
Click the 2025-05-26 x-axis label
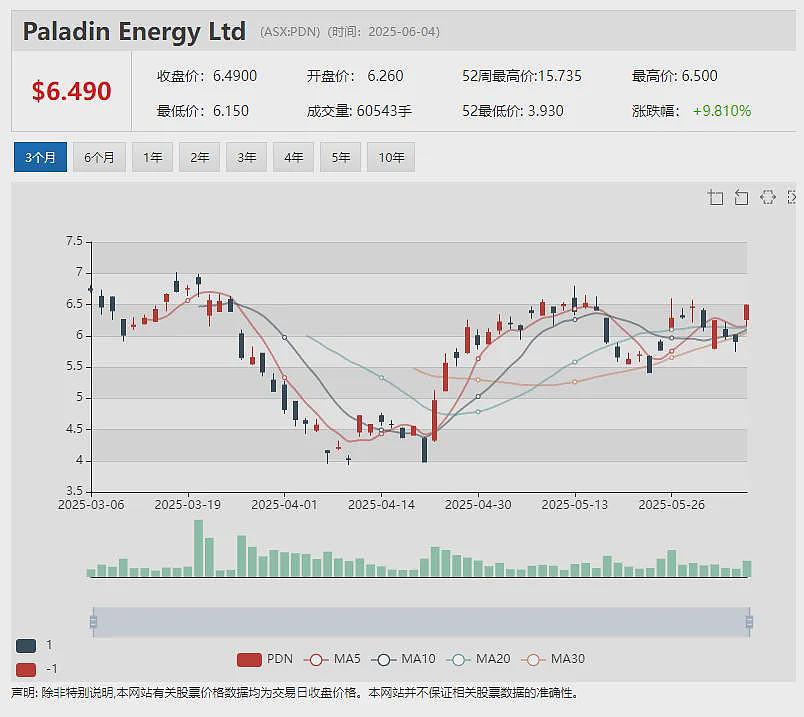click(x=672, y=505)
